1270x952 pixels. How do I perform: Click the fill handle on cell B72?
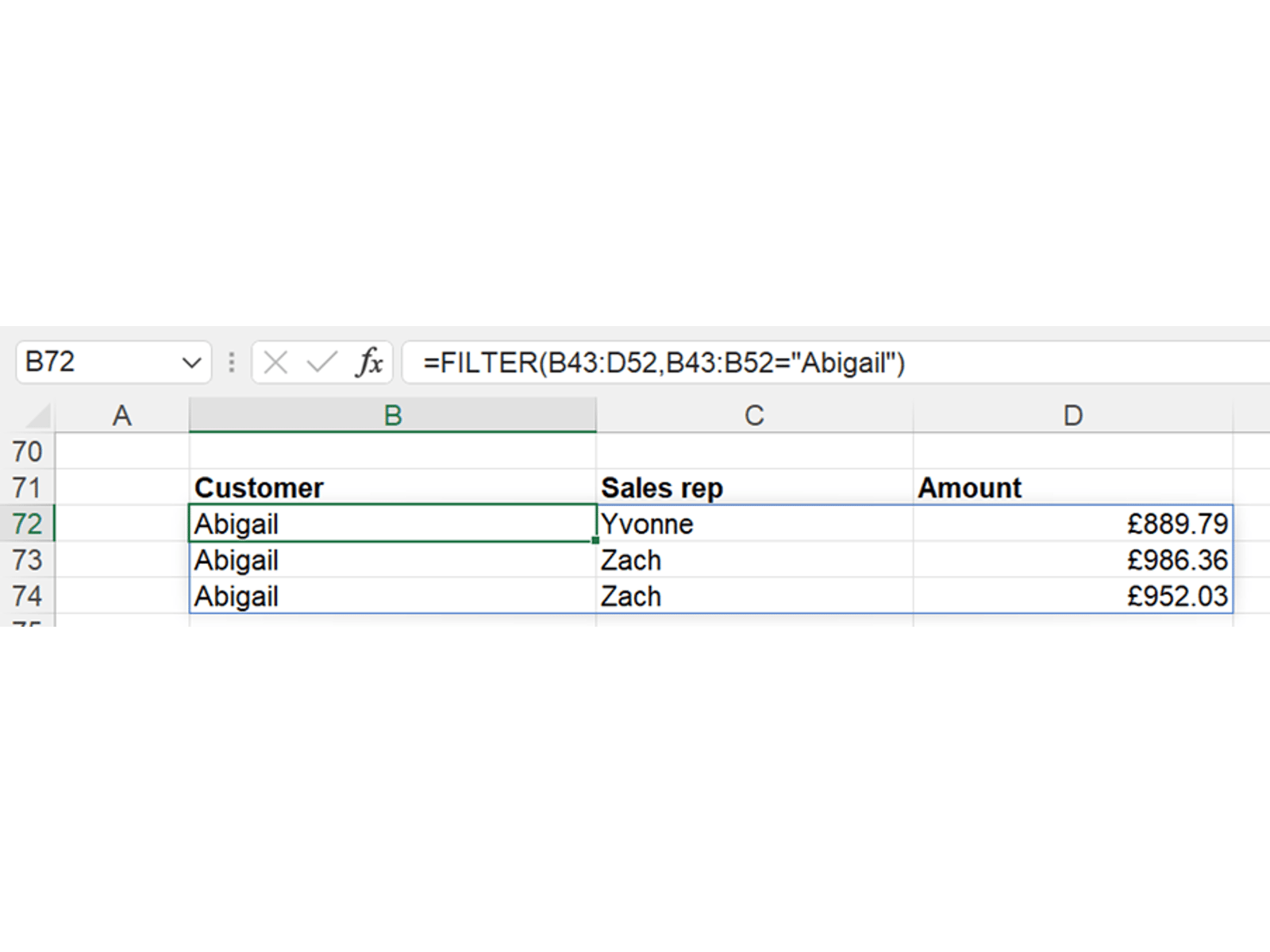tap(595, 540)
